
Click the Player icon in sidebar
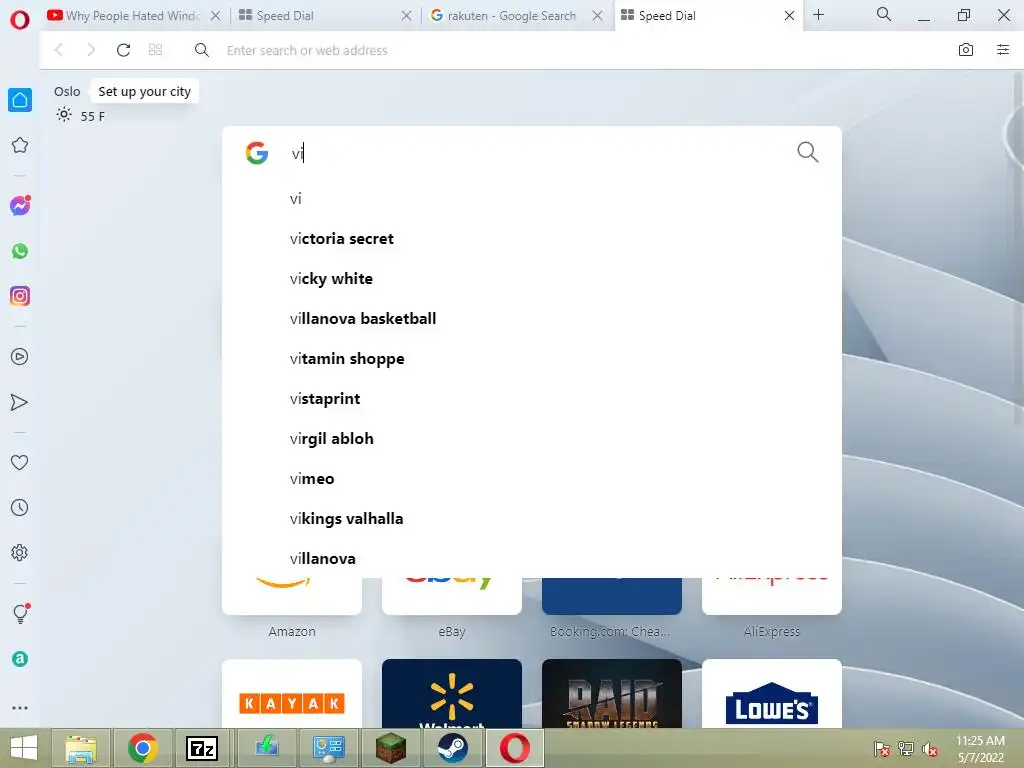click(20, 357)
